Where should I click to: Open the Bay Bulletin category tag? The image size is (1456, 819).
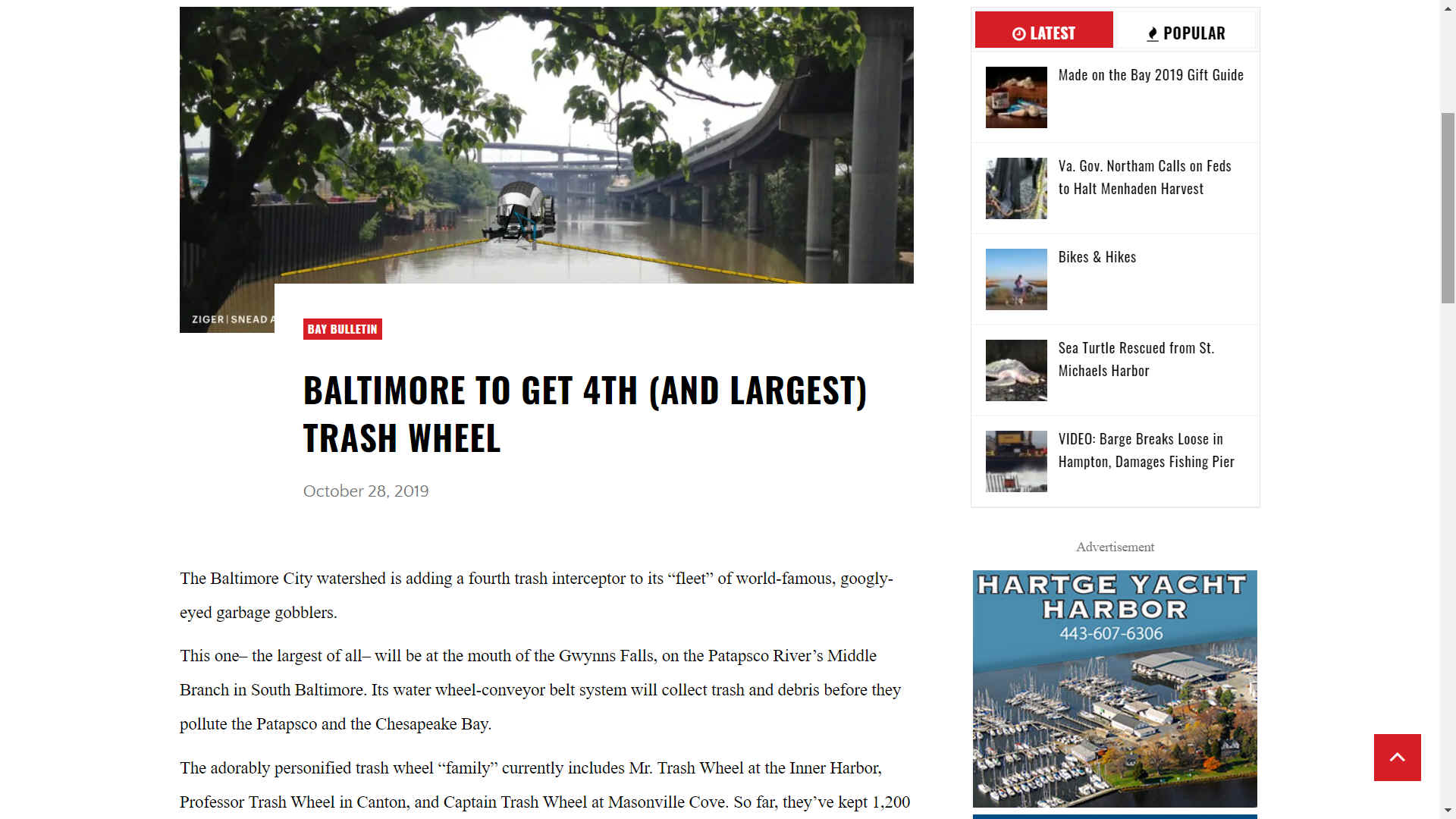point(342,329)
